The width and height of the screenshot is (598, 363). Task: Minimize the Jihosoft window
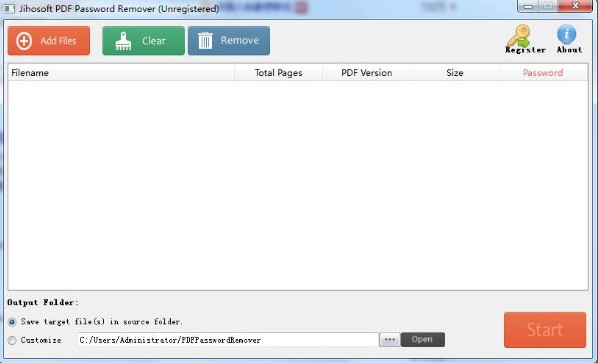[529, 6]
